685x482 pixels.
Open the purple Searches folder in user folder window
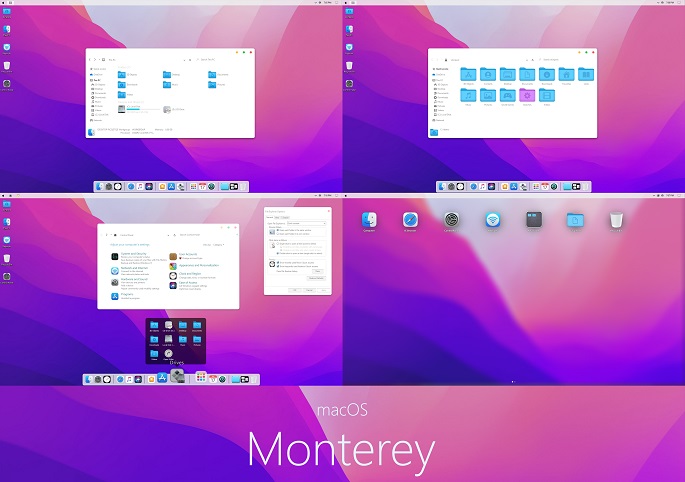click(527, 95)
